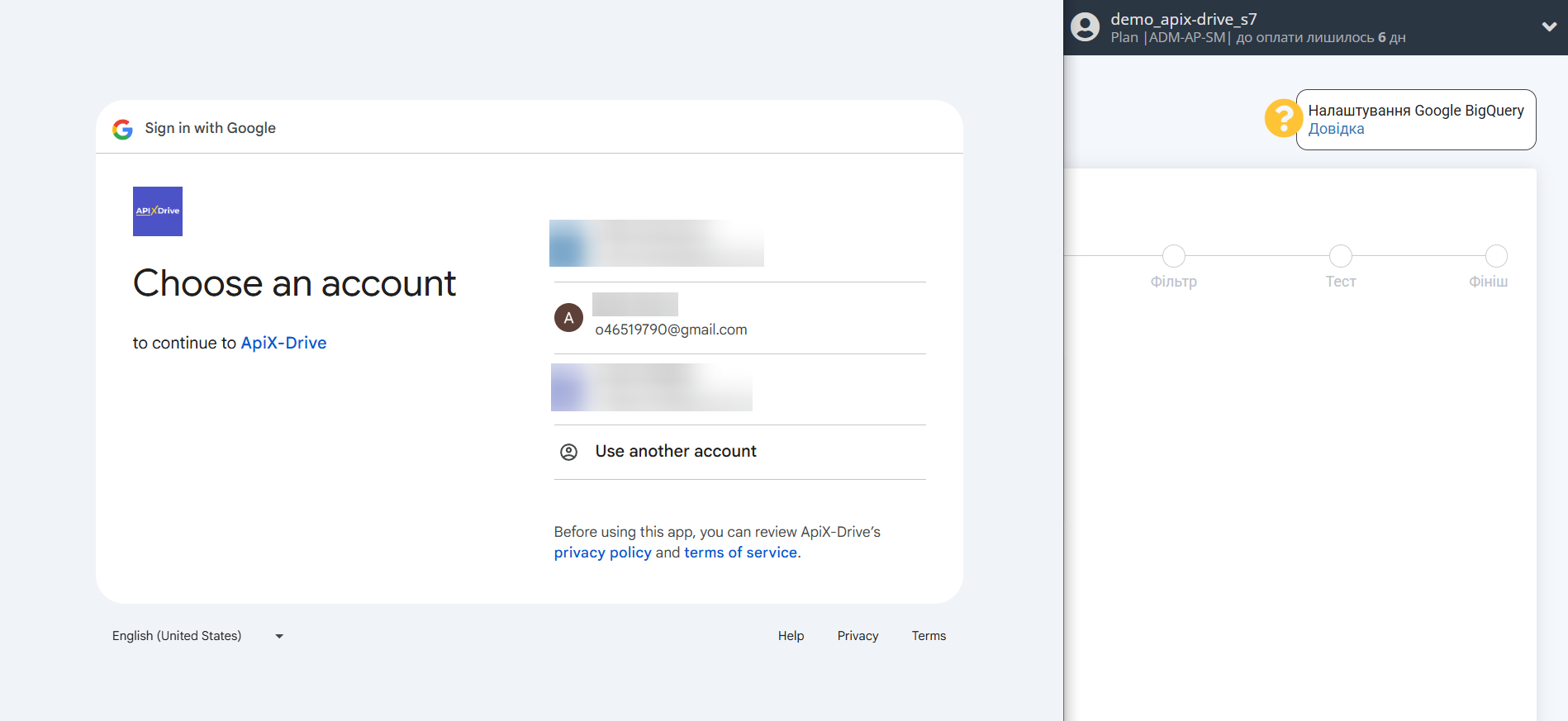Viewport: 1568px width, 721px height.
Task: Open the terms of service link
Action: click(740, 553)
